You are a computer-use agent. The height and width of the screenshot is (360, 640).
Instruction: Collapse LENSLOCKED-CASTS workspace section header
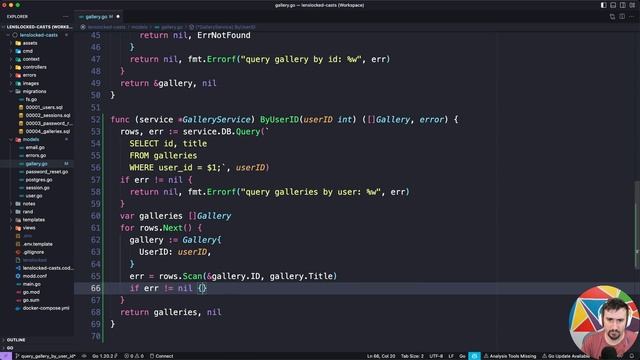click(37, 27)
